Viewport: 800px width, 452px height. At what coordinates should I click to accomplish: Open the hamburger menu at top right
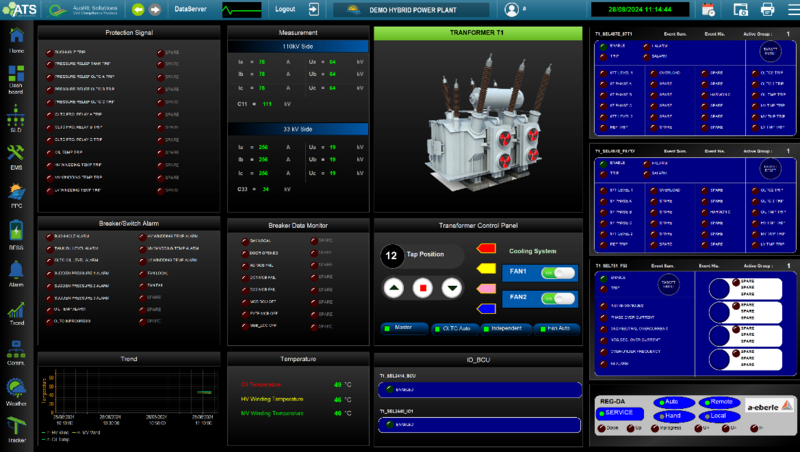point(793,9)
